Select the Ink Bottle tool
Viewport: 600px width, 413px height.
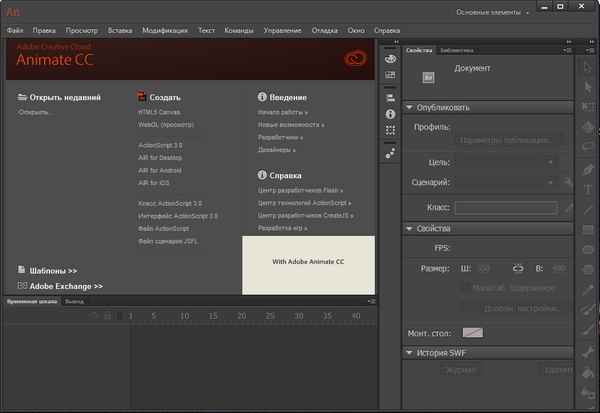coord(588,392)
